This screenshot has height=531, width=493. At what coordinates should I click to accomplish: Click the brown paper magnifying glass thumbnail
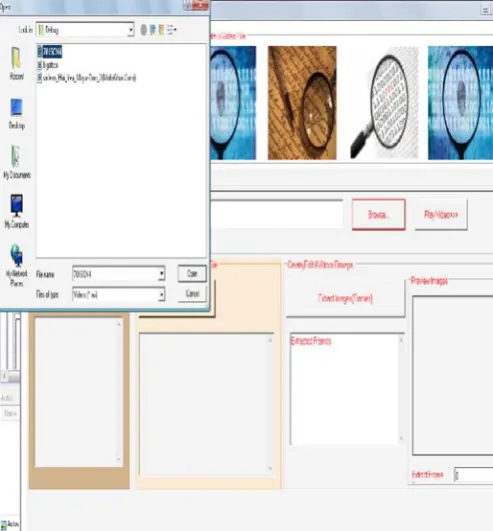302,103
